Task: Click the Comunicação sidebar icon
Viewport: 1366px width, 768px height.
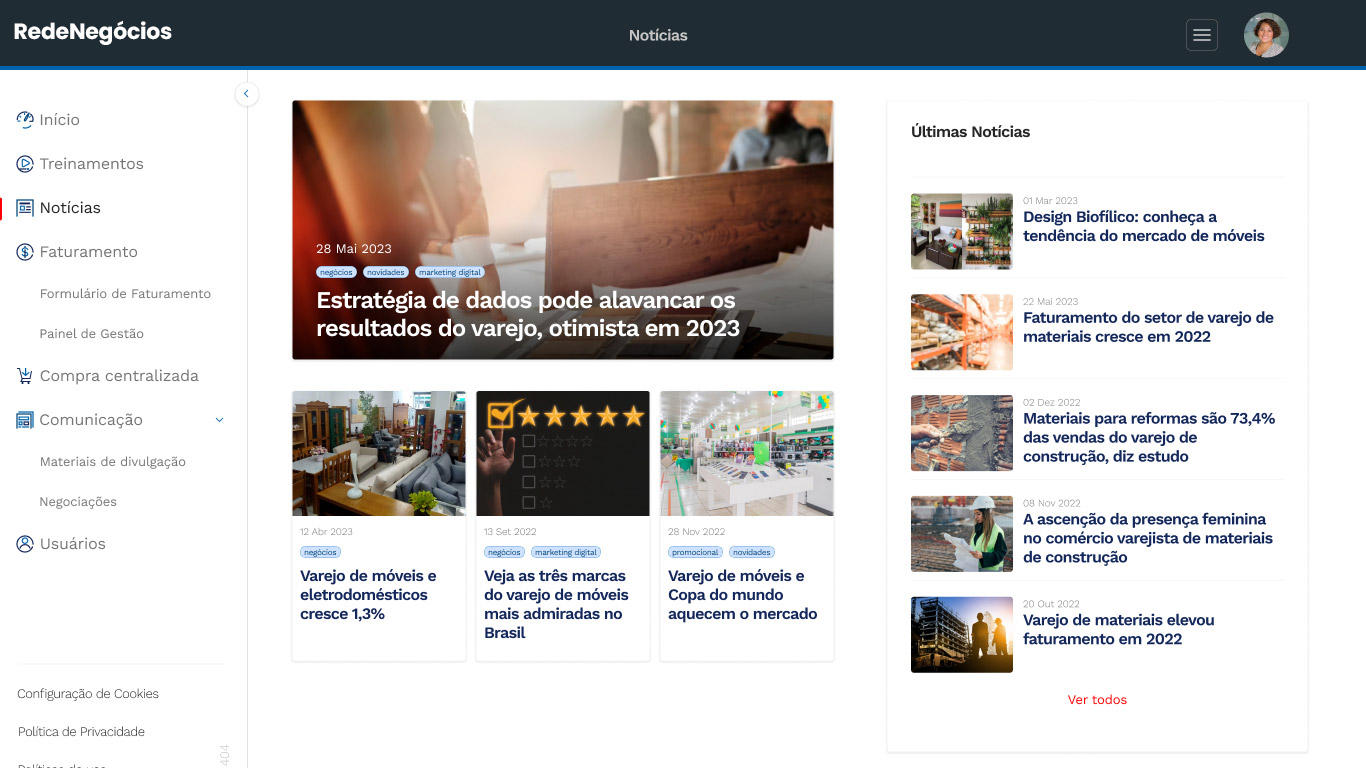Action: [x=25, y=420]
